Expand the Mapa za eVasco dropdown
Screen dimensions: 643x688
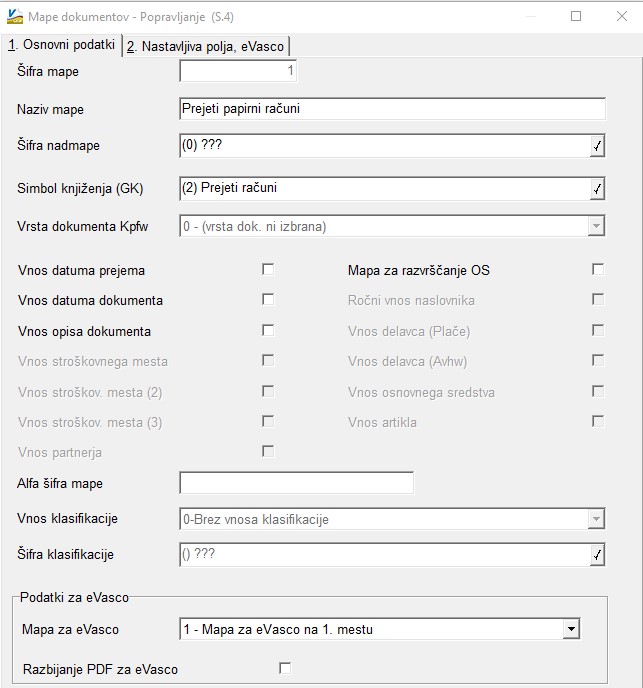[x=571, y=629]
